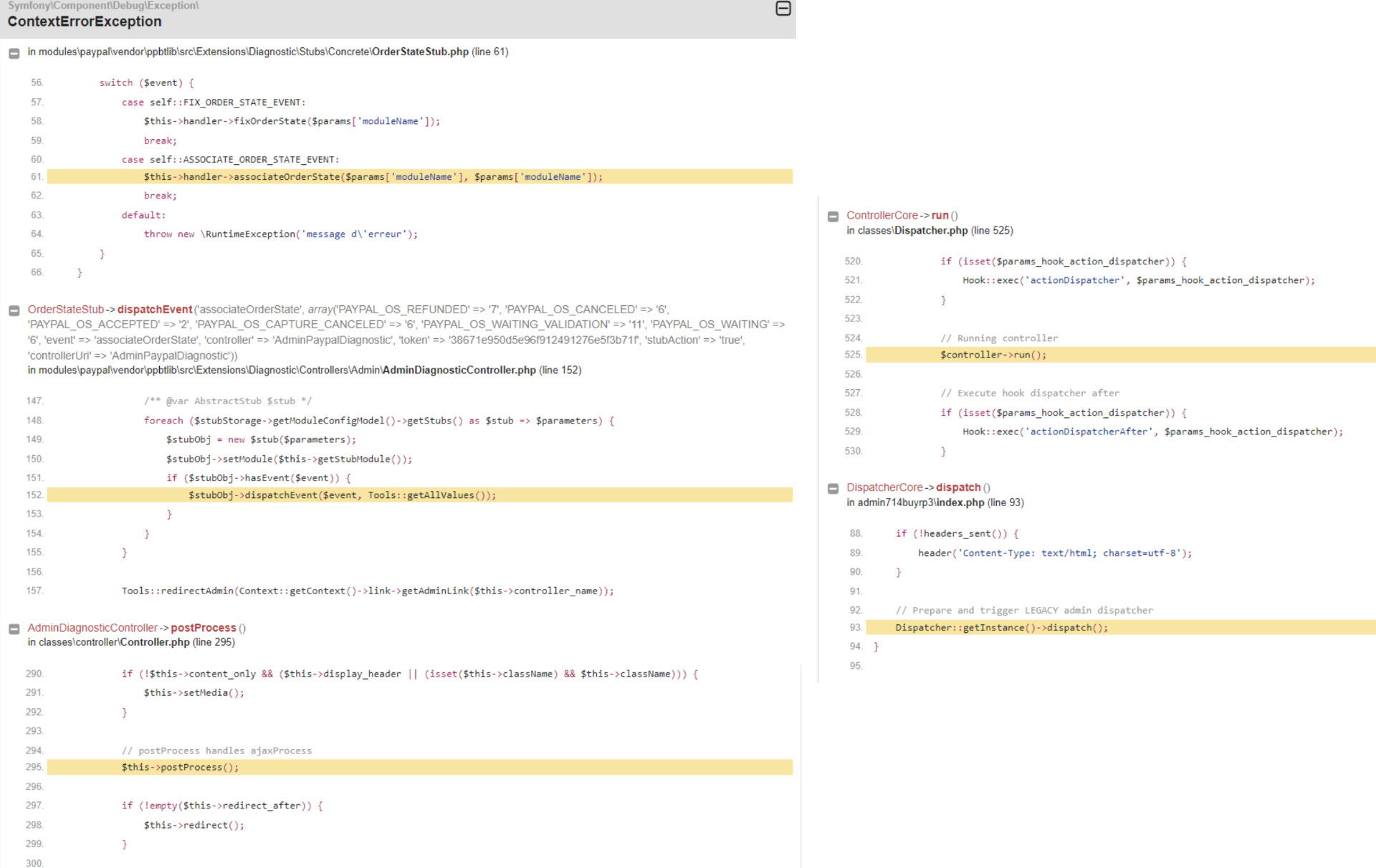Click the ContextErrorException title
1376x868 pixels.
[85, 22]
